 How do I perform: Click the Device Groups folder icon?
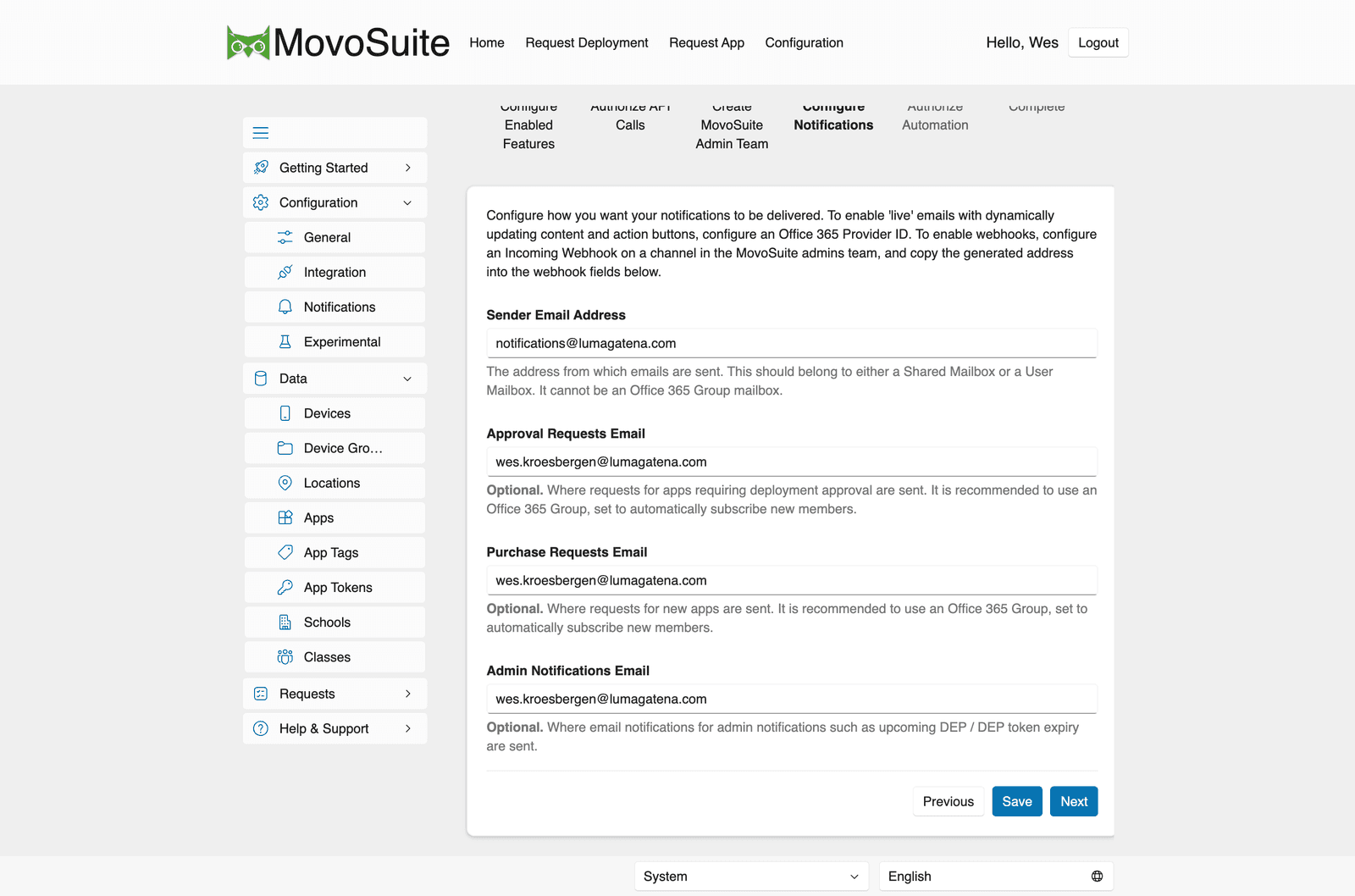285,448
